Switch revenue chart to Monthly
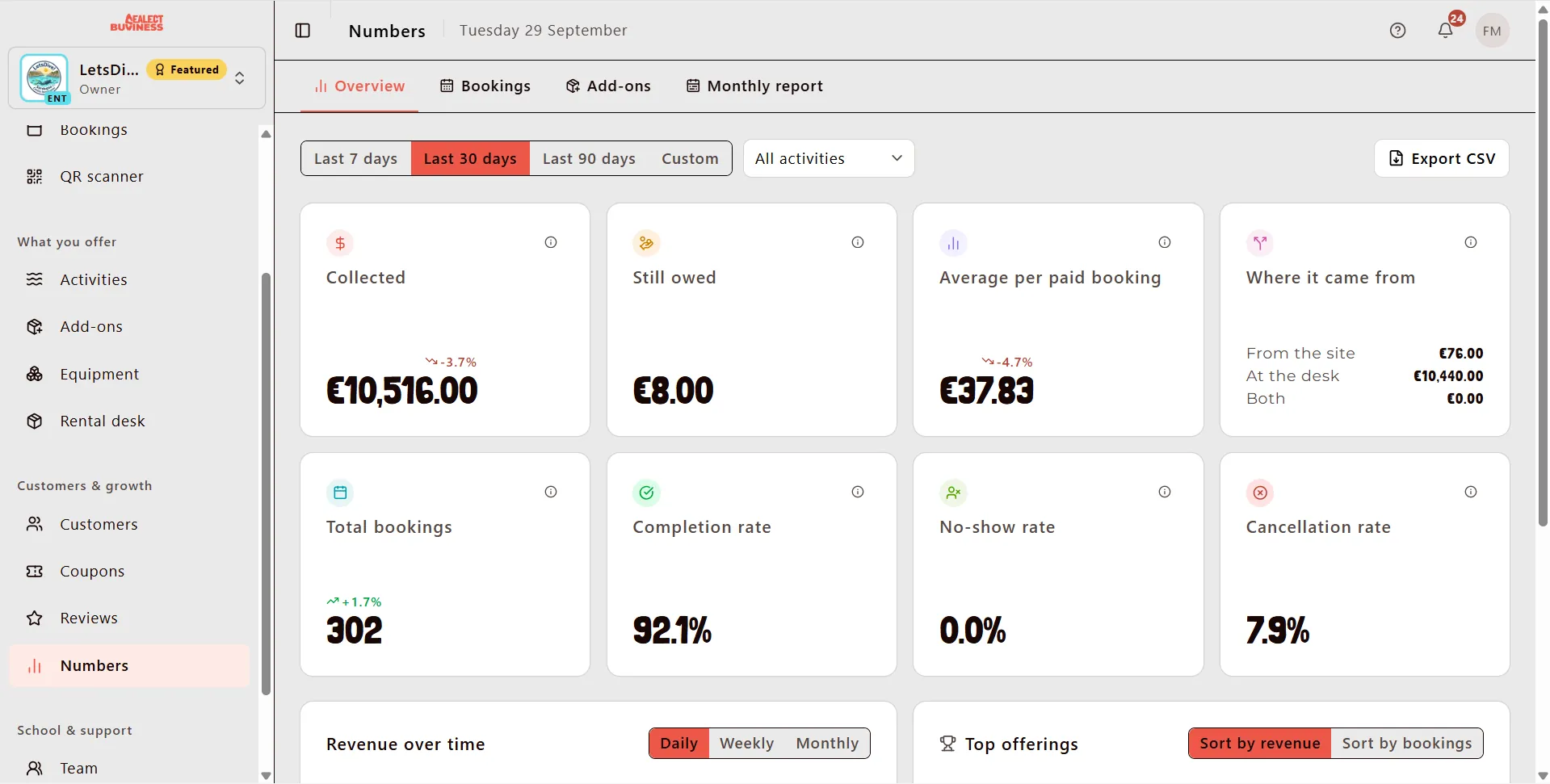The width and height of the screenshot is (1550, 784). tap(827, 744)
